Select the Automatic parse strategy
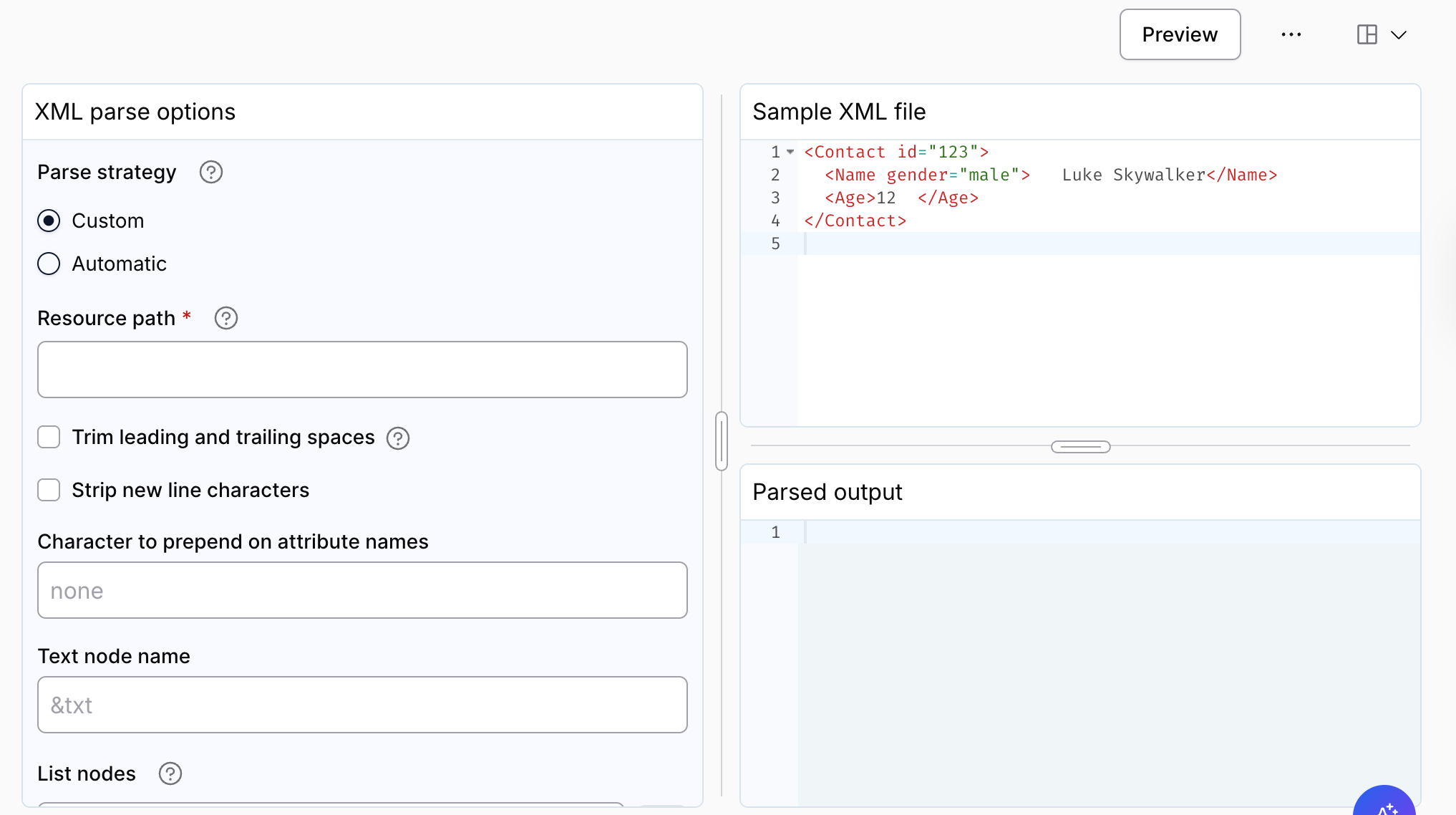This screenshot has height=815, width=1456. click(x=49, y=264)
